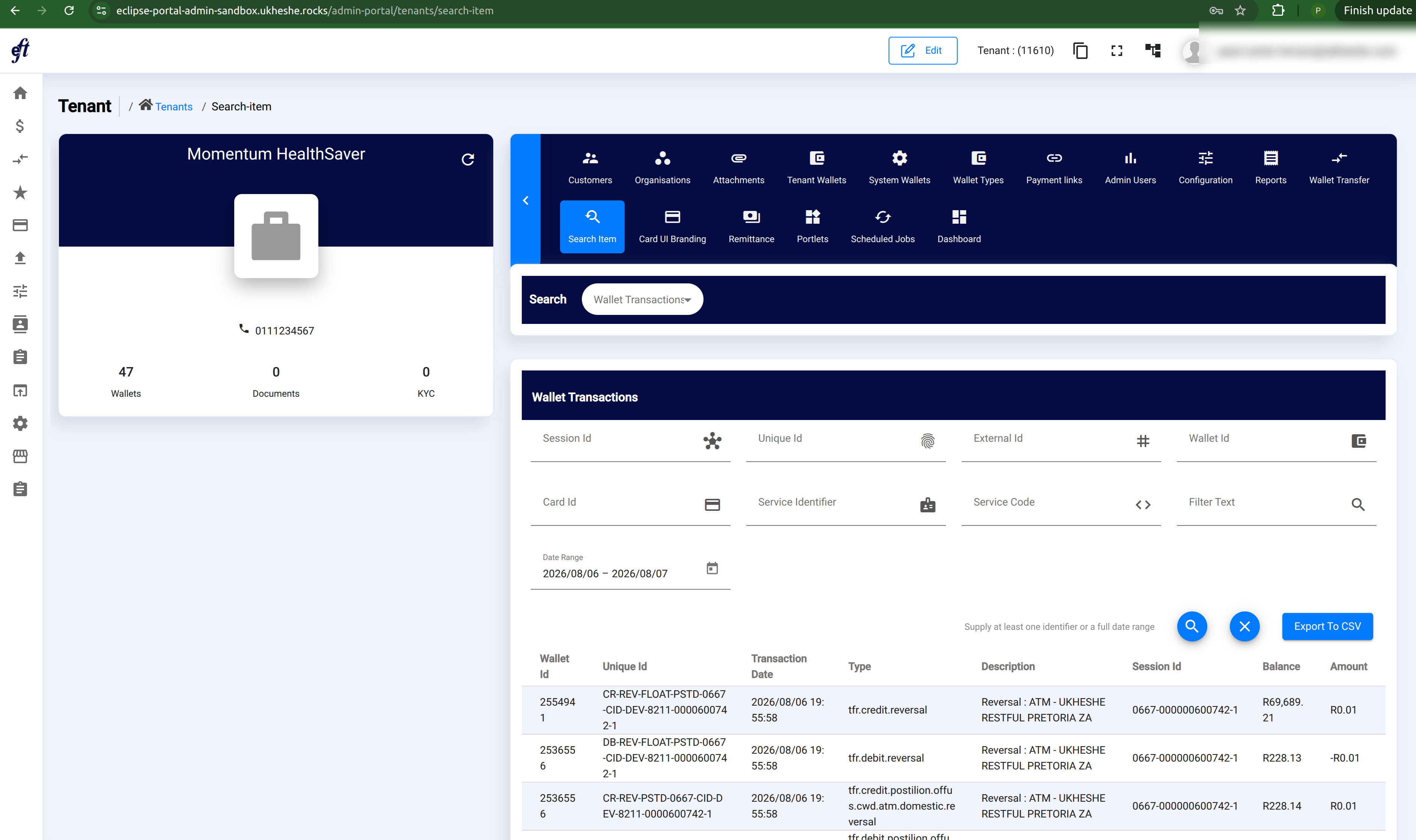Image resolution: width=1416 pixels, height=840 pixels.
Task: Open the card icon in the left sidebar
Action: click(x=20, y=225)
